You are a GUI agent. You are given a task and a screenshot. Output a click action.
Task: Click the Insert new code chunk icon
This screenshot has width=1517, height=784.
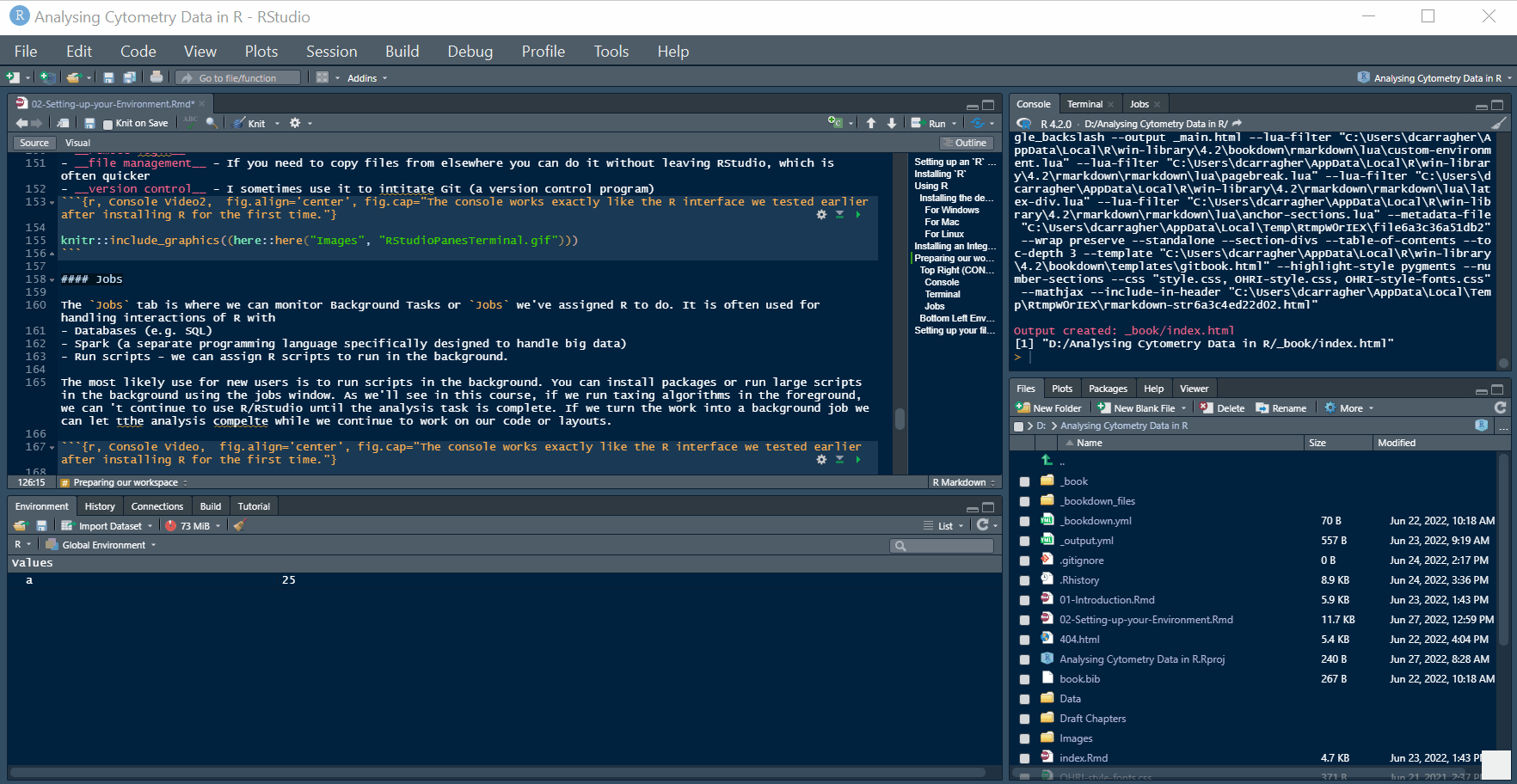pos(834,123)
